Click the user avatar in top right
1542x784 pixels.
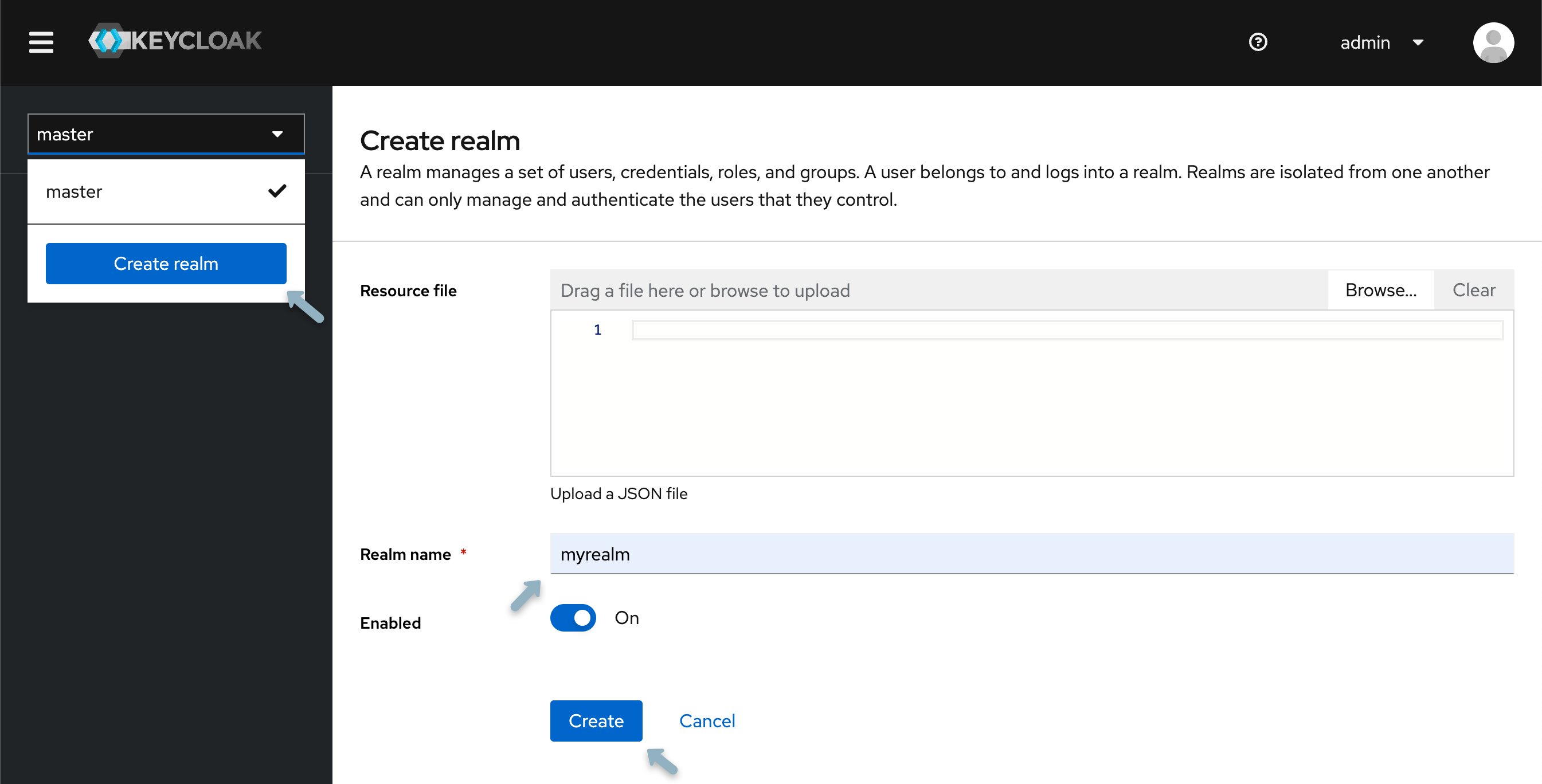click(x=1493, y=42)
